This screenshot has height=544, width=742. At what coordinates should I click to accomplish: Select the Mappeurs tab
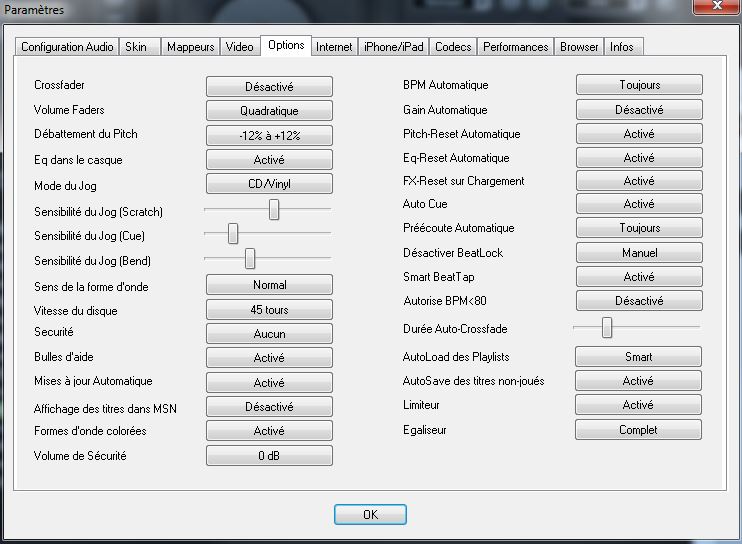tap(190, 47)
